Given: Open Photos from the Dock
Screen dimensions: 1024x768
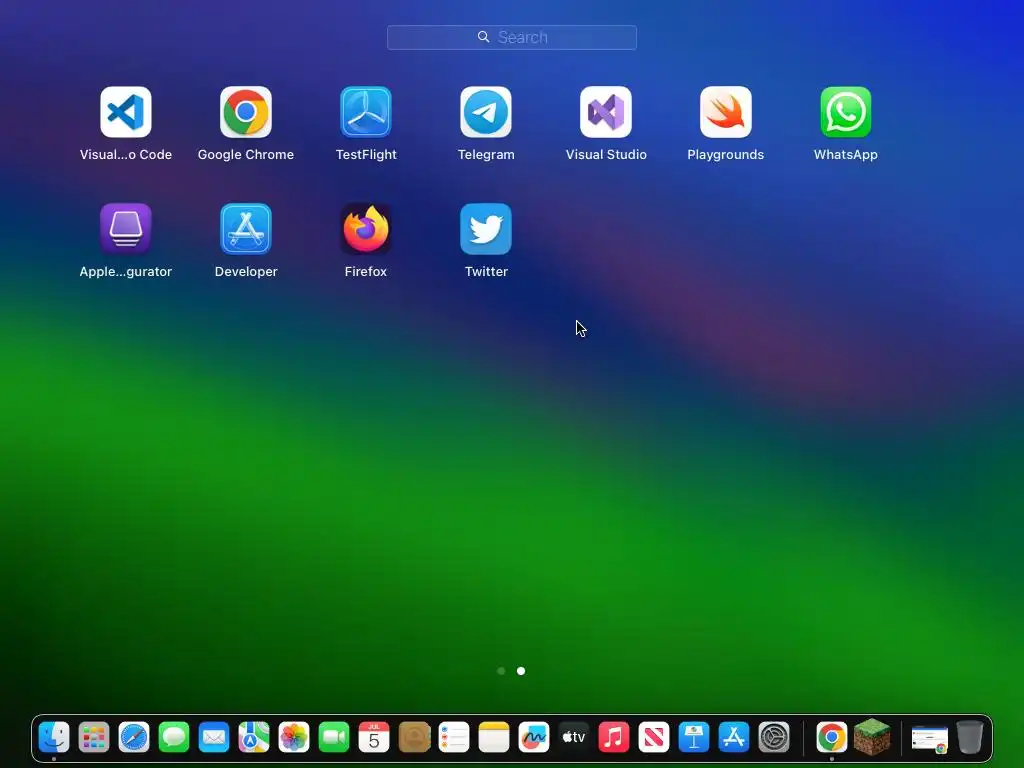Looking at the screenshot, I should (x=294, y=737).
